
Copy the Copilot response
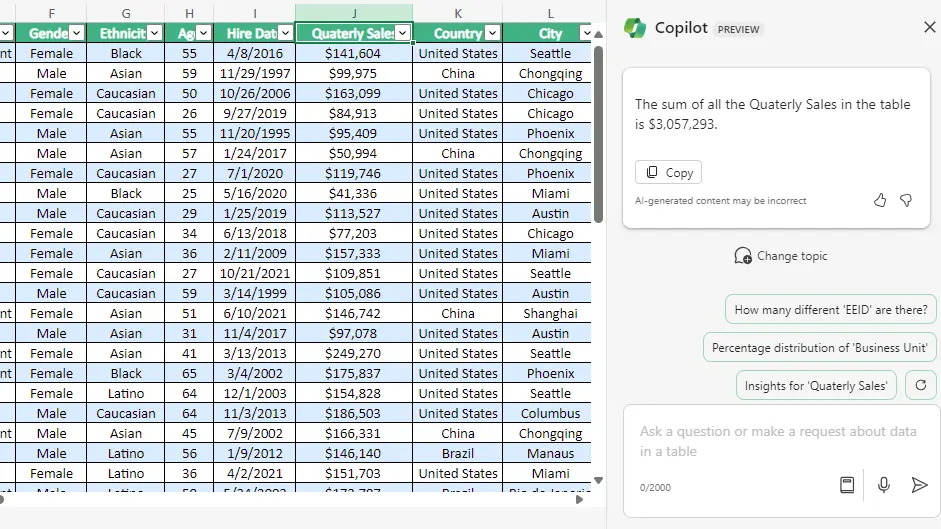click(x=669, y=172)
